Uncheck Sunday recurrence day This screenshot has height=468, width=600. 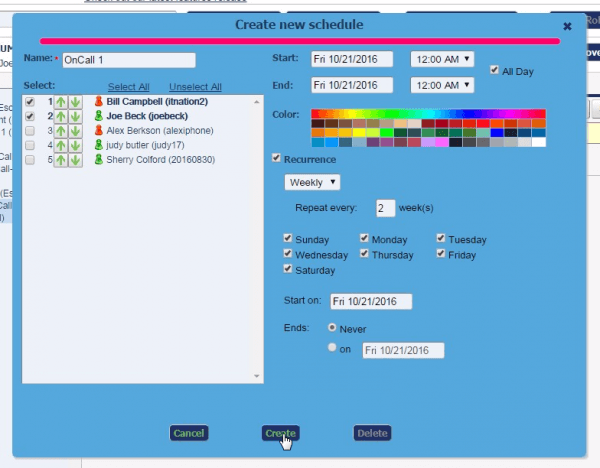pyautogui.click(x=288, y=238)
